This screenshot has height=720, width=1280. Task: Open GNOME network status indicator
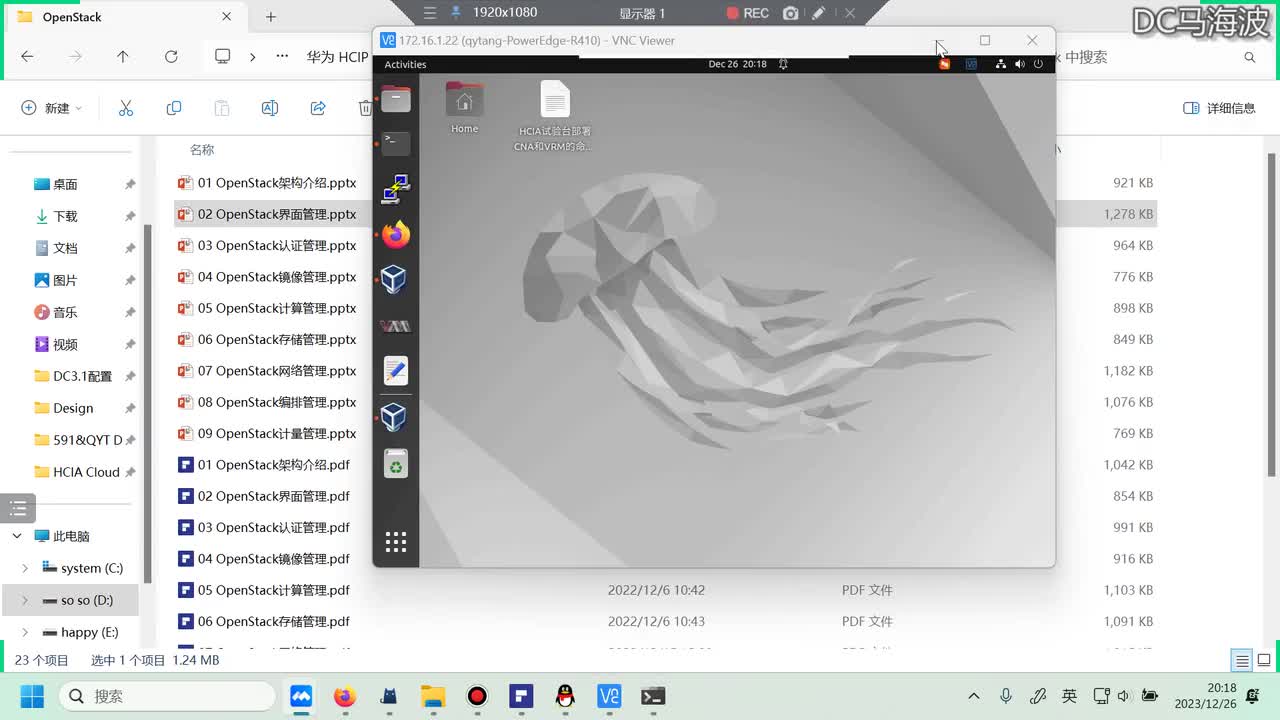pos(1000,64)
